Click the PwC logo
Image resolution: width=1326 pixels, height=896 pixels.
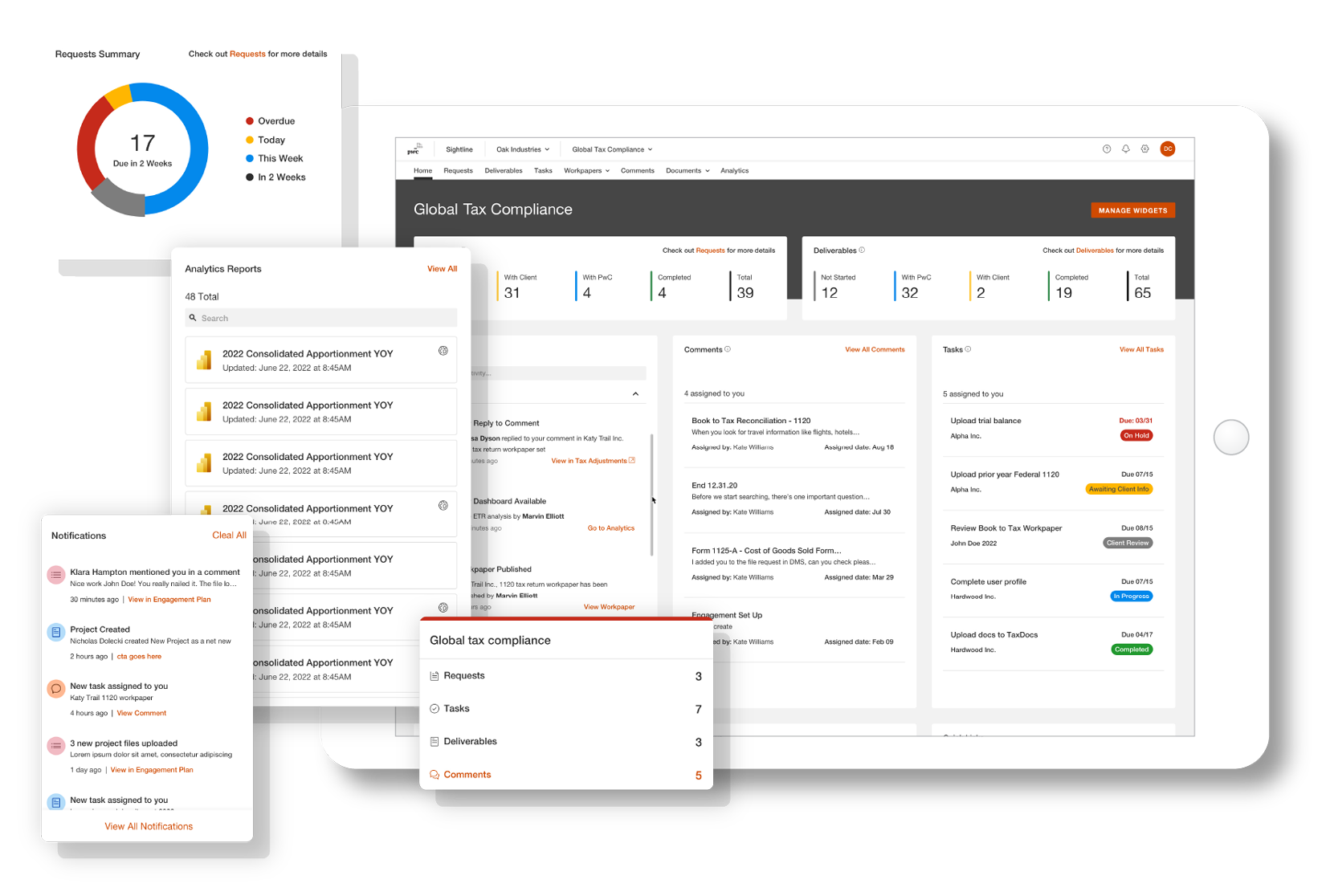click(414, 149)
